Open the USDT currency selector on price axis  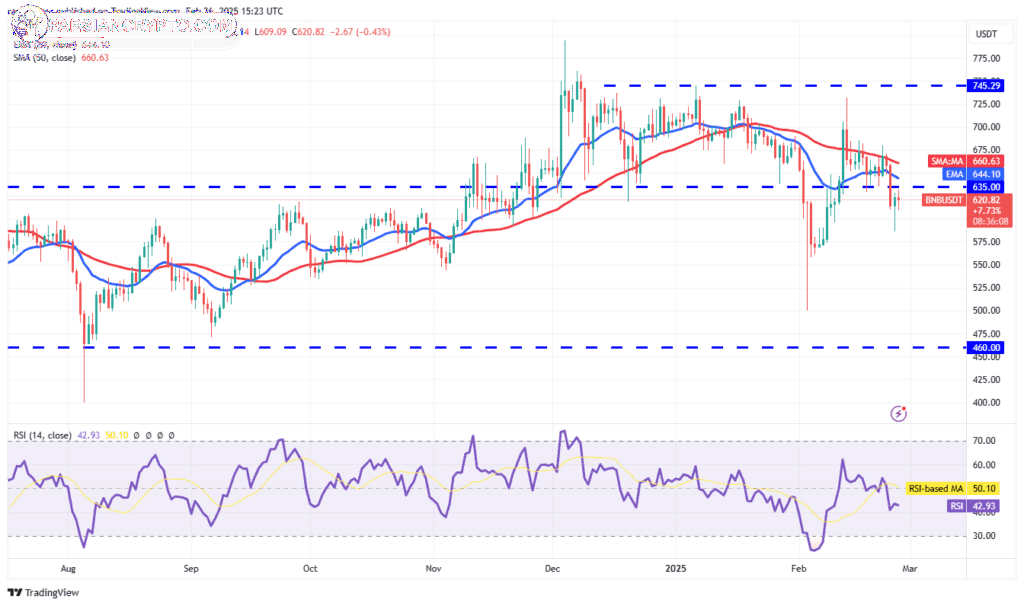986,34
